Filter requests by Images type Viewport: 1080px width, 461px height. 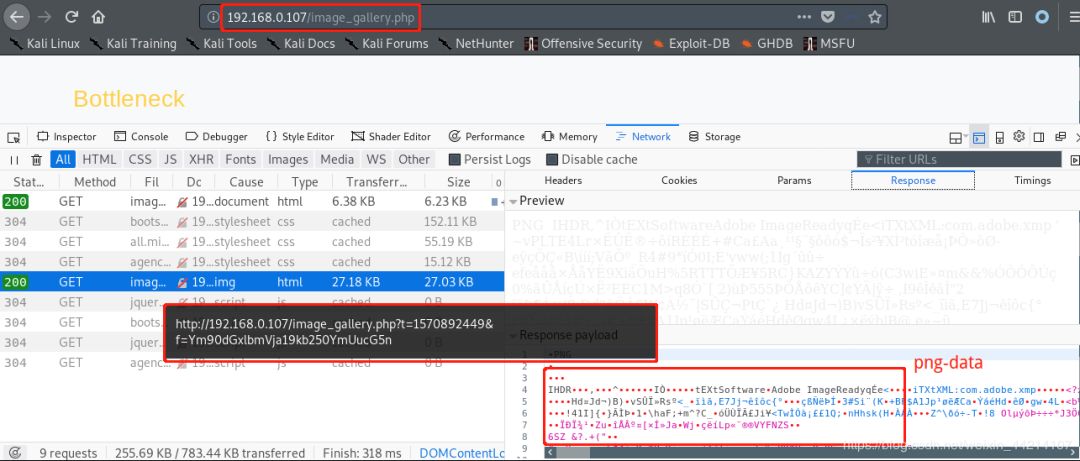288,160
